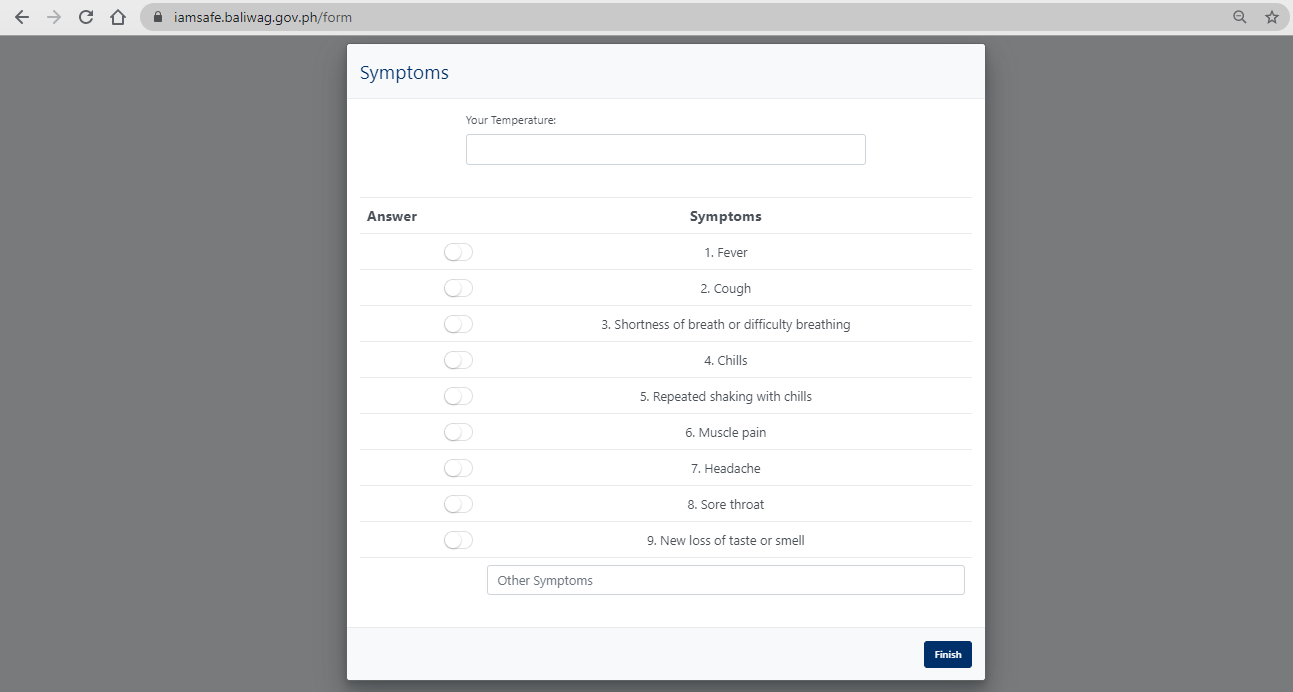Enable Repeated shaking with chills switch
The image size is (1293, 692).
point(458,396)
